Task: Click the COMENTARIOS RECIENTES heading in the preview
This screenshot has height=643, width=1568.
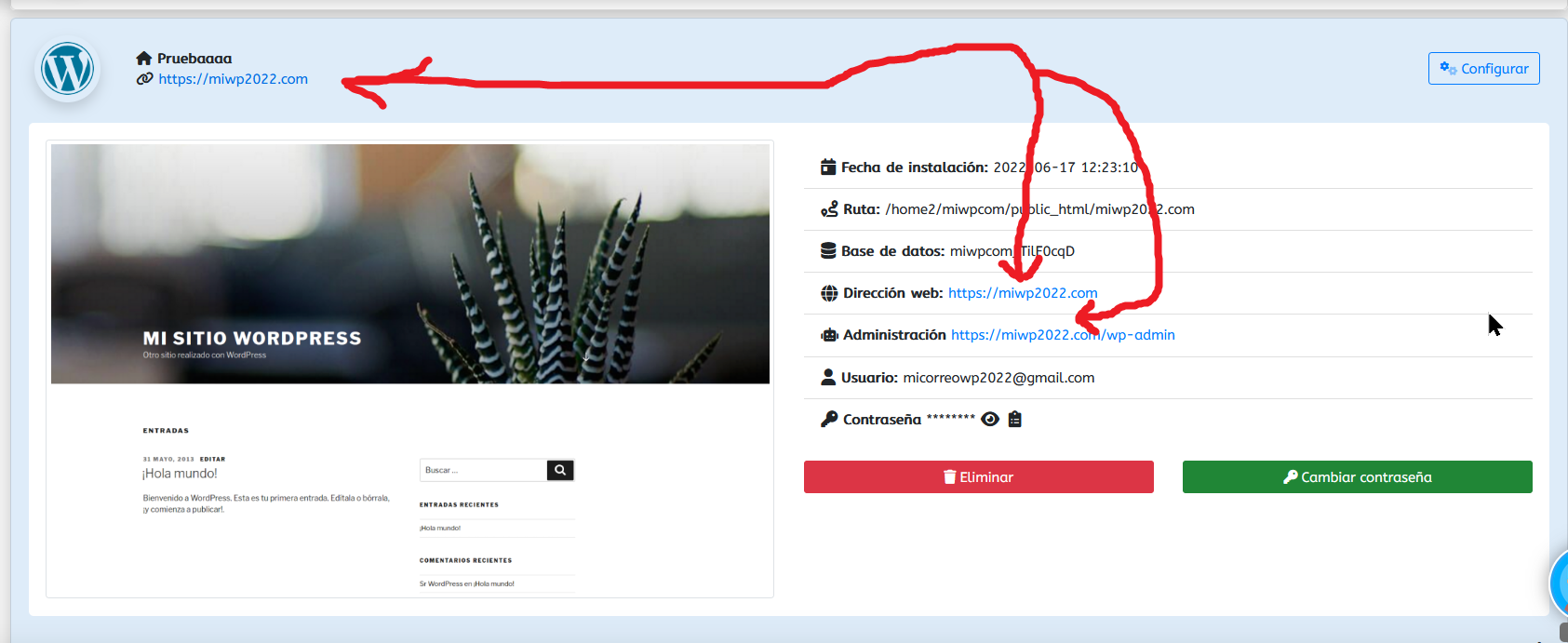Action: tap(465, 560)
